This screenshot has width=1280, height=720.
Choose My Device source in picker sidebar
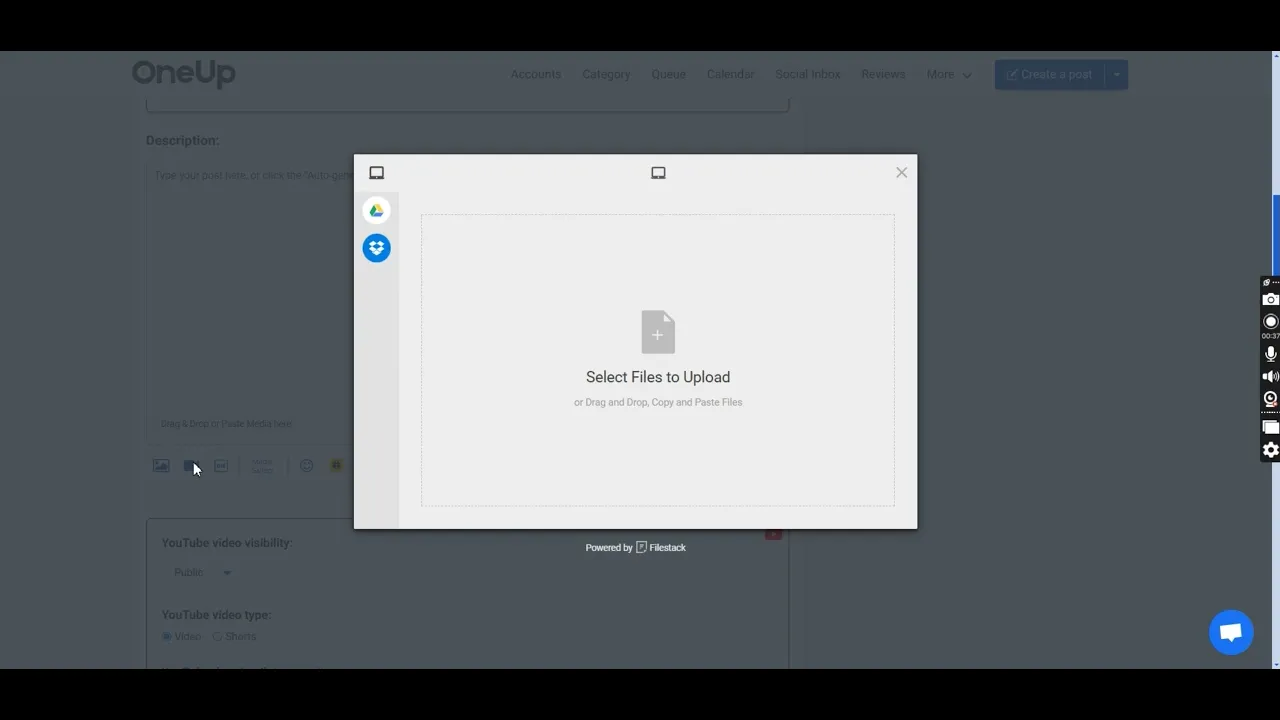coord(376,173)
